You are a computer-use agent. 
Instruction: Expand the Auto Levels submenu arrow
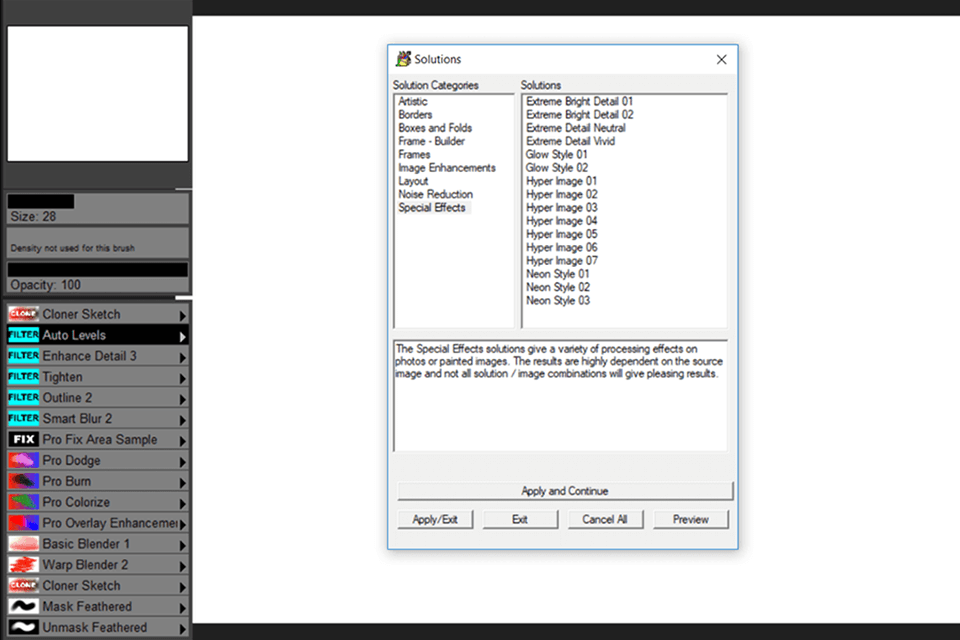182,337
